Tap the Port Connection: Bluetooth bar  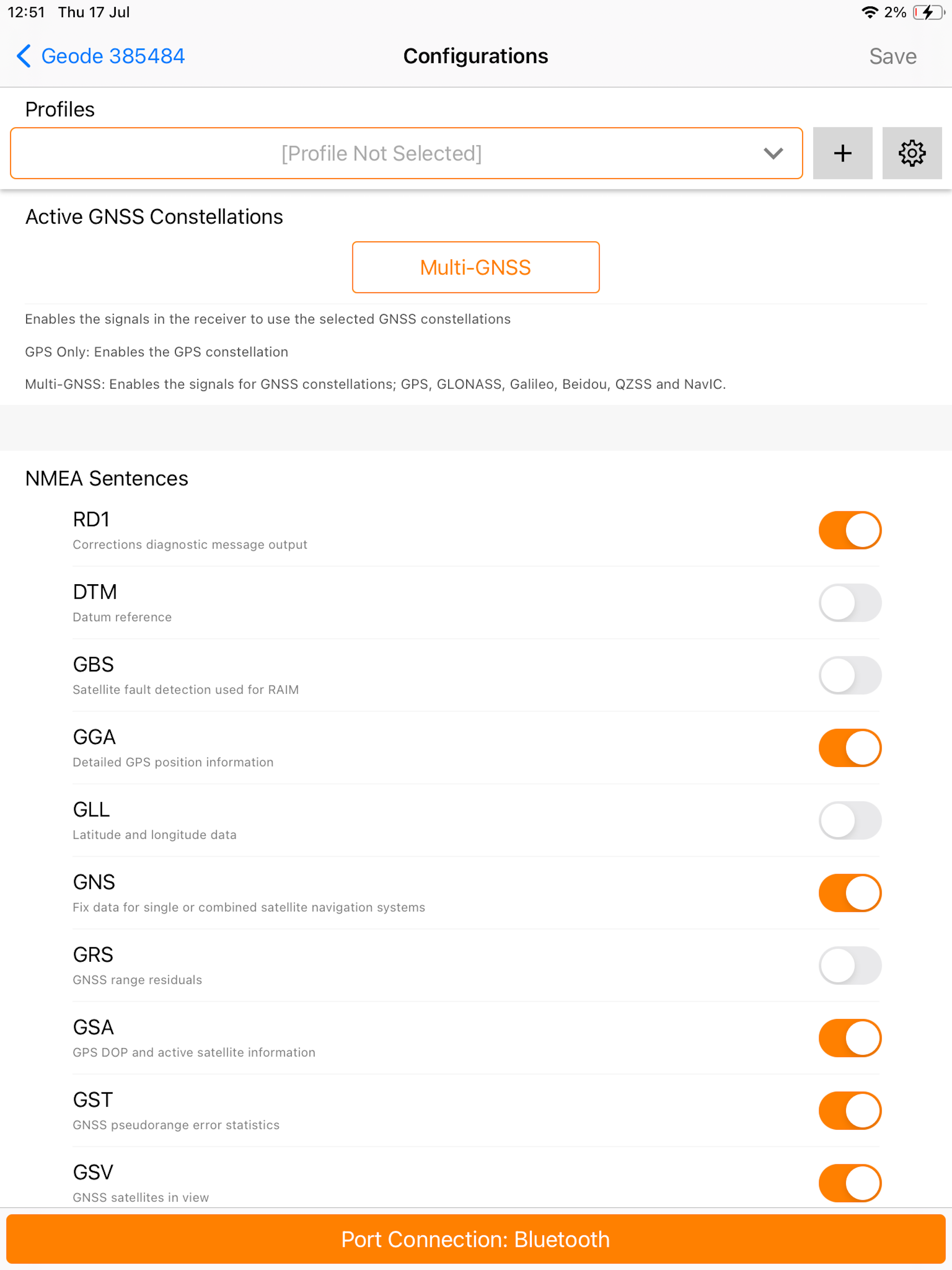click(475, 1240)
